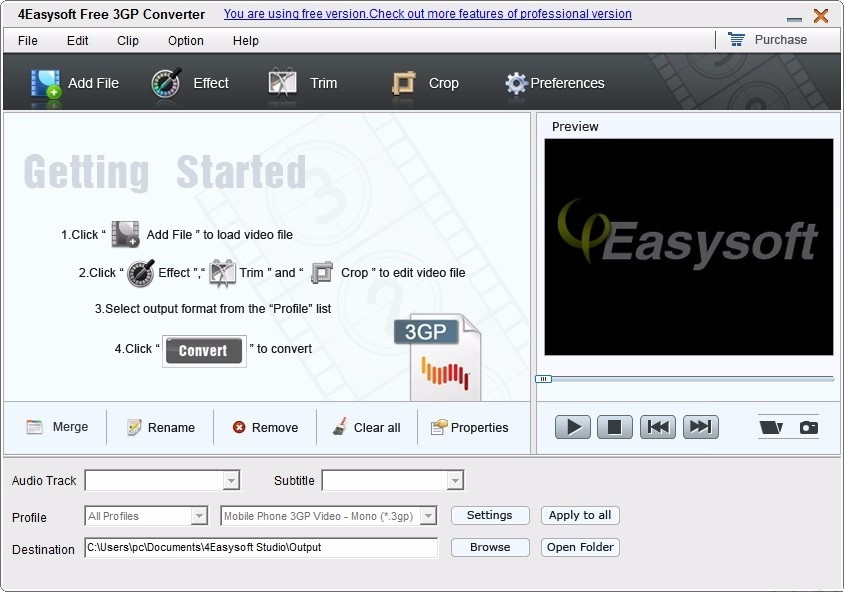Click Apply to all button

click(580, 515)
